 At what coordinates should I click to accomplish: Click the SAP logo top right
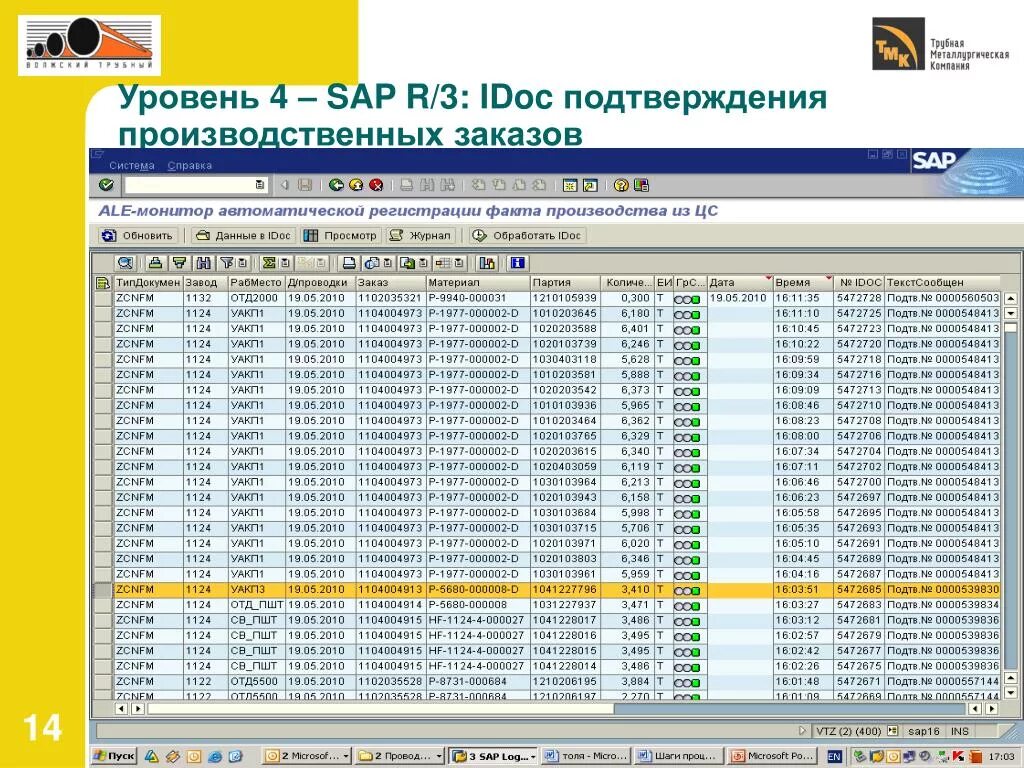[933, 161]
